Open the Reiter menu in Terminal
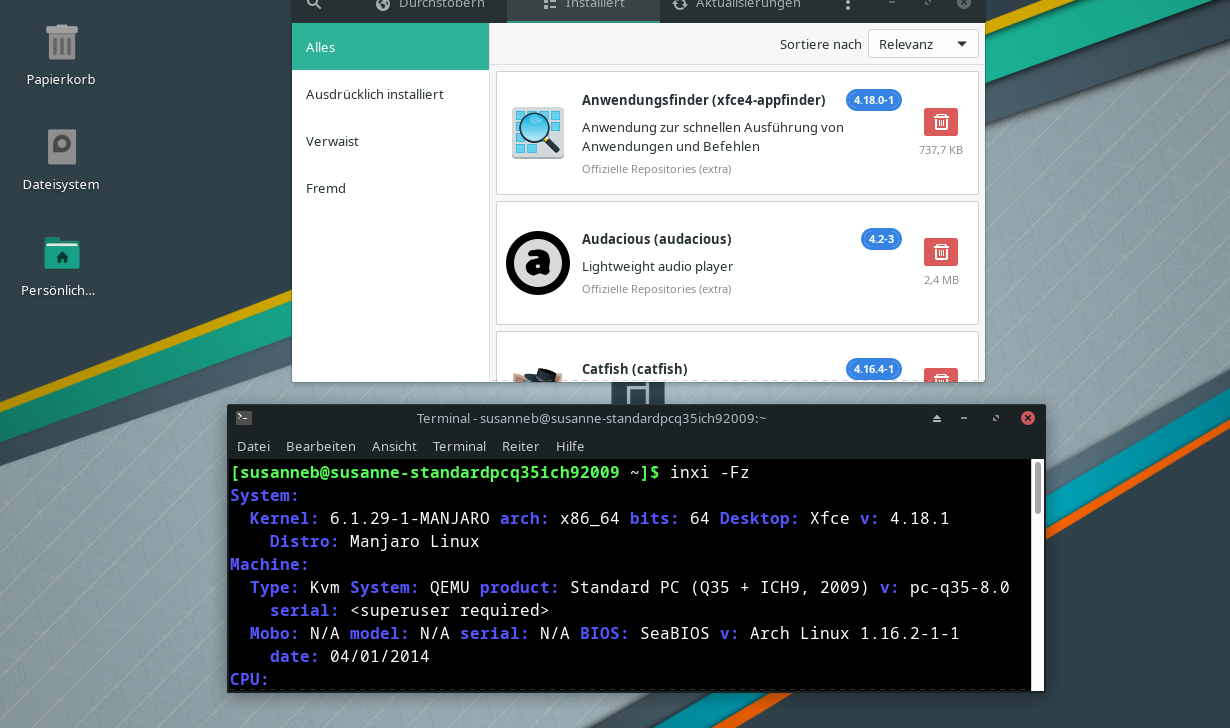This screenshot has height=728, width=1230. point(520,446)
